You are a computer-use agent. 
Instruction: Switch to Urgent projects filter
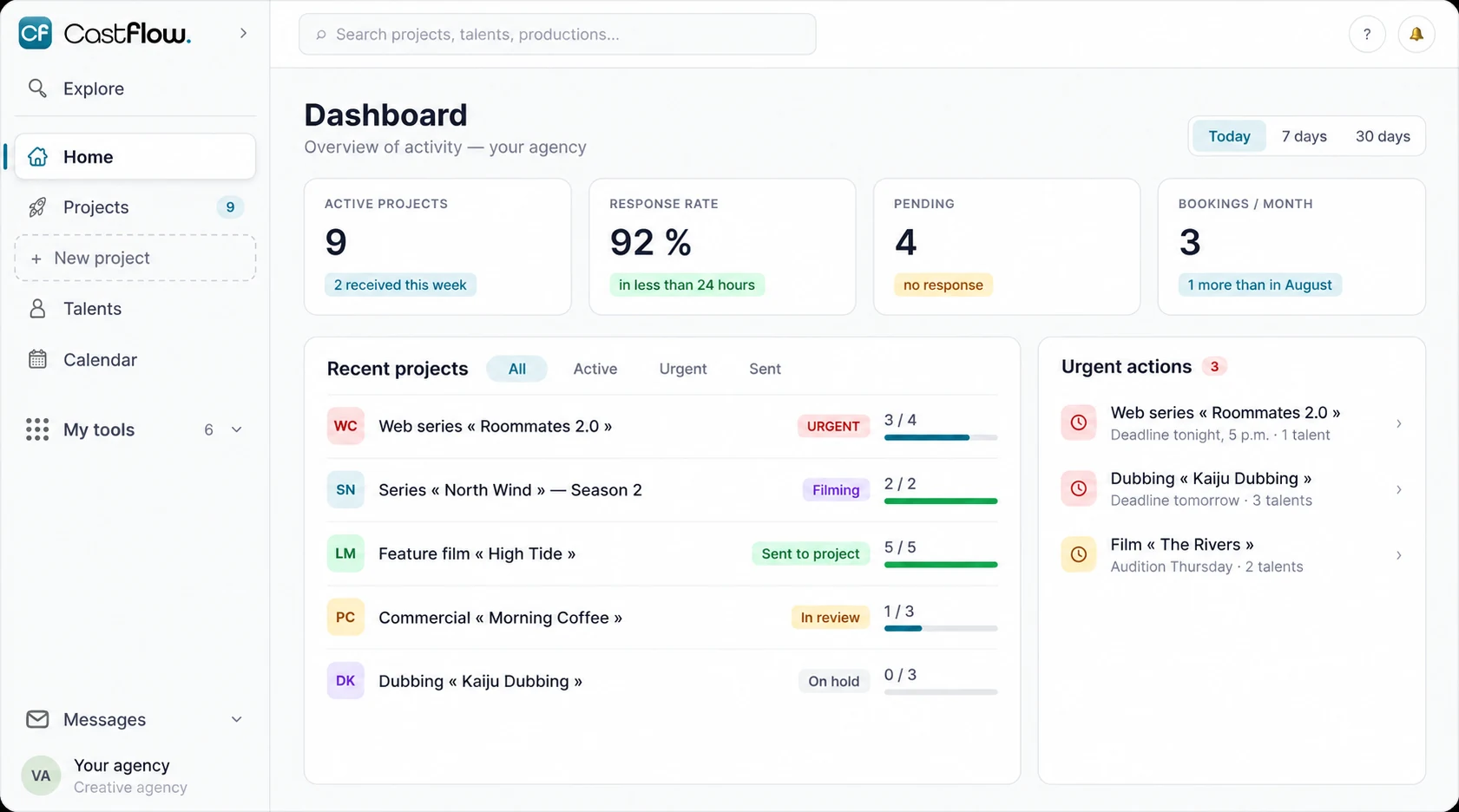pos(683,369)
